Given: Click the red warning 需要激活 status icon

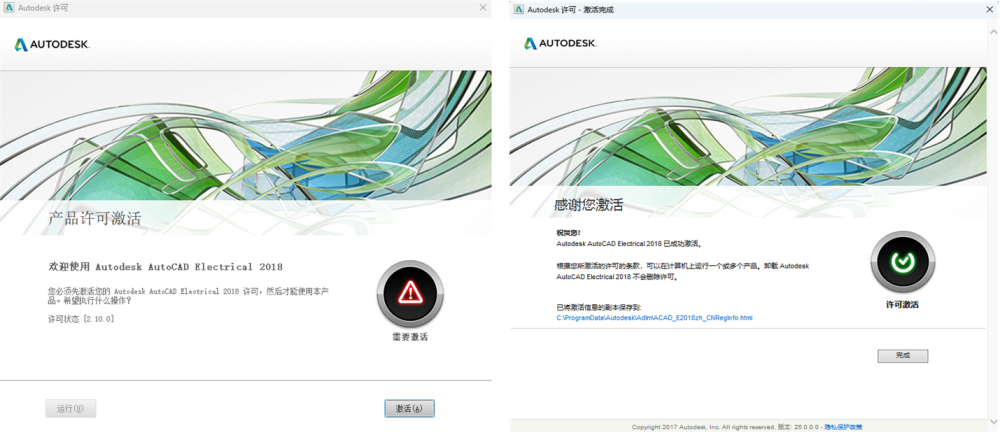Looking at the screenshot, I should (409, 293).
